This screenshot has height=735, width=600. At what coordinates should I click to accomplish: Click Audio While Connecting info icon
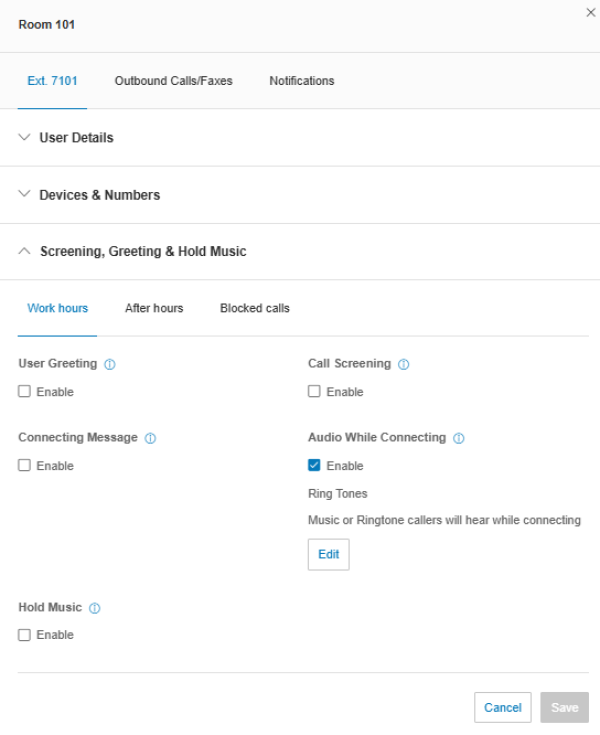pos(459,438)
